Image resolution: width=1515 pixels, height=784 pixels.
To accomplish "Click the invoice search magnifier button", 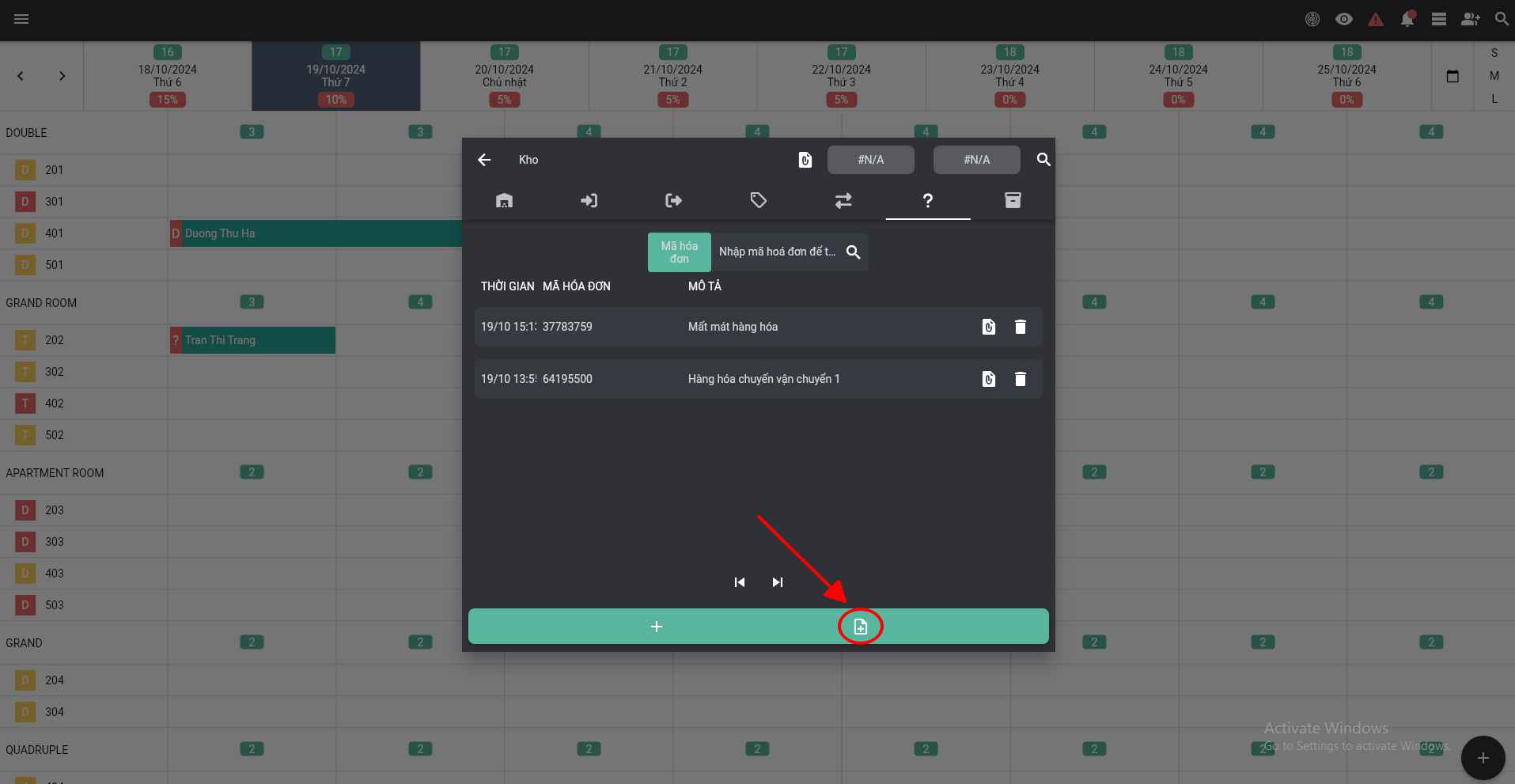I will 853,252.
